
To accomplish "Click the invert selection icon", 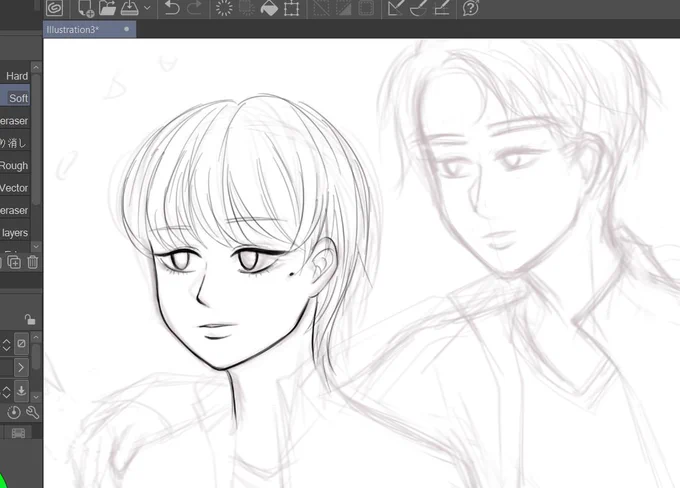I will pos(344,8).
